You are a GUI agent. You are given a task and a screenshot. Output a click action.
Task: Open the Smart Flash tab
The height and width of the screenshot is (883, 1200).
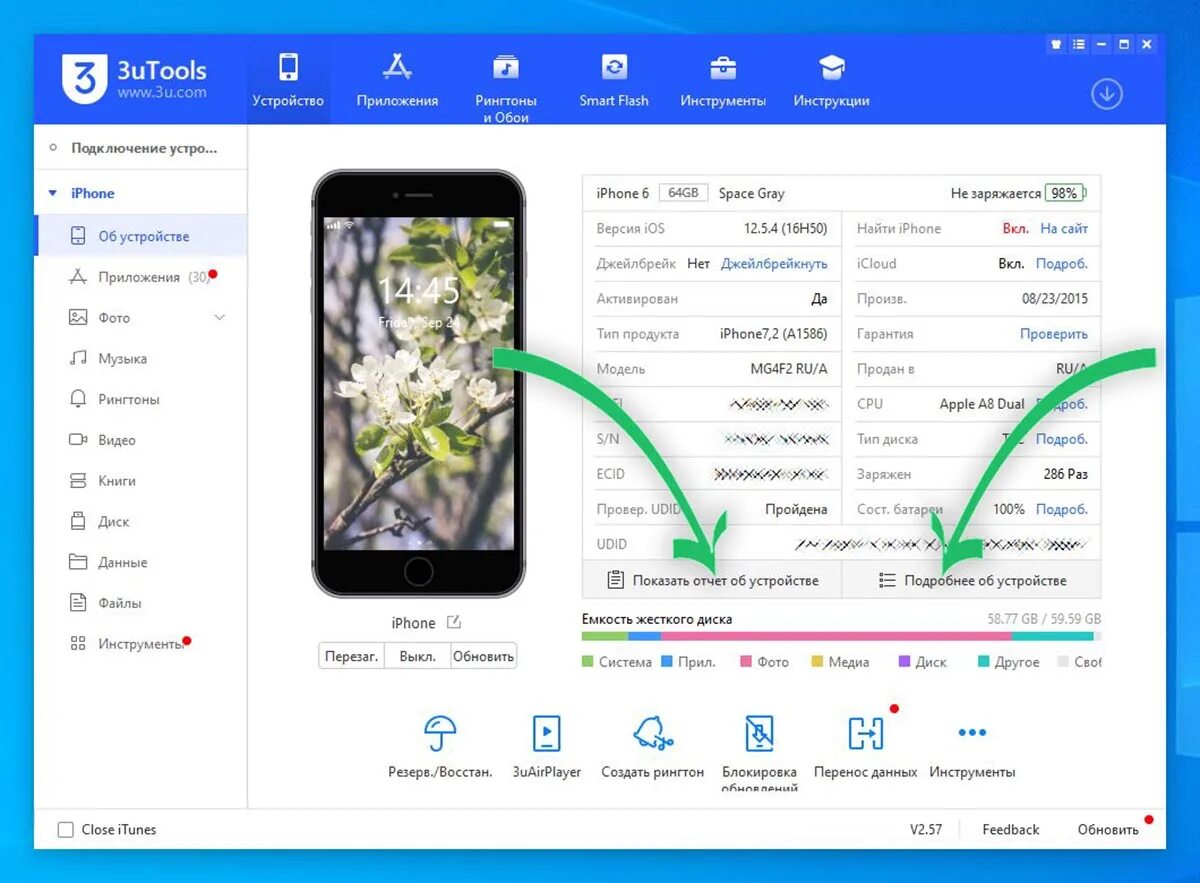tap(613, 80)
